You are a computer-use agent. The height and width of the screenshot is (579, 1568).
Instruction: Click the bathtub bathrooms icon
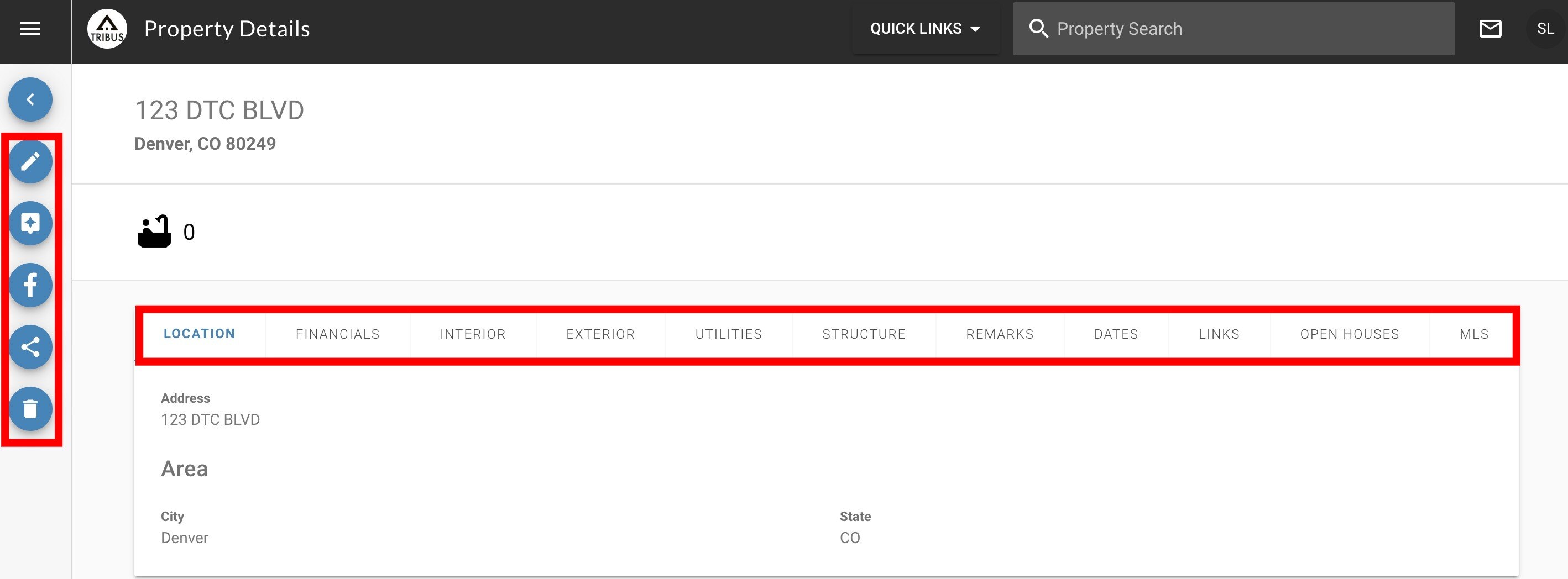(154, 231)
